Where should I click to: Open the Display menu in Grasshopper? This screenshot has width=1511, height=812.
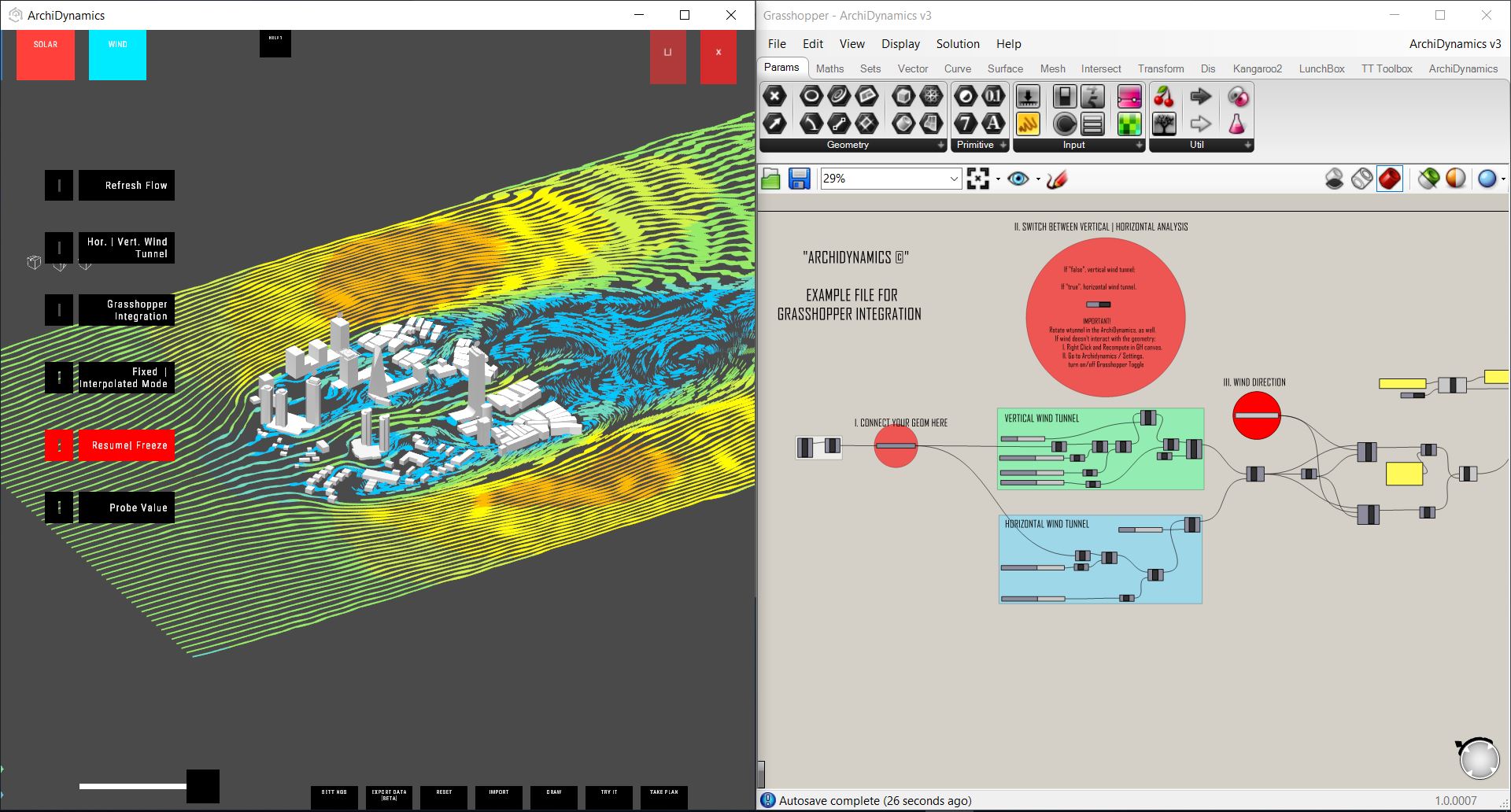pos(900,44)
